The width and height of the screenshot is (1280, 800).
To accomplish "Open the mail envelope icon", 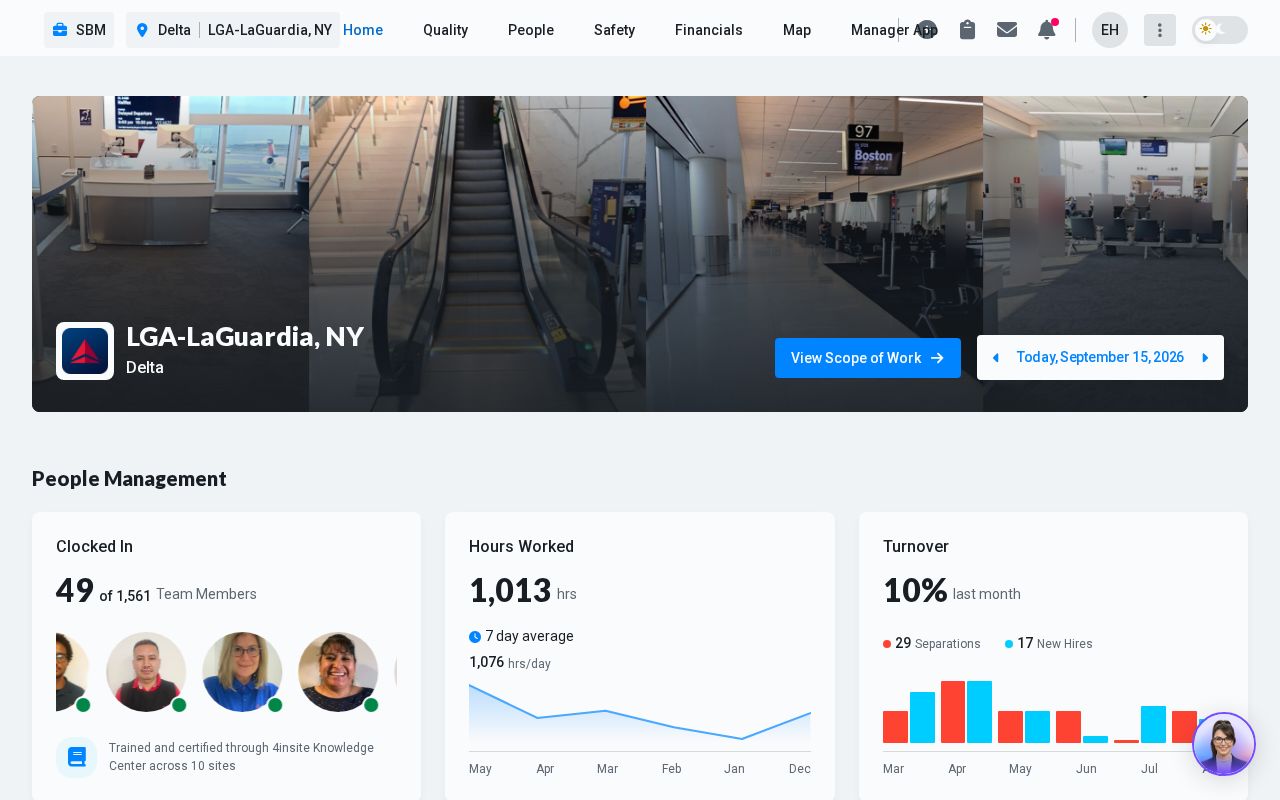I will [1007, 30].
